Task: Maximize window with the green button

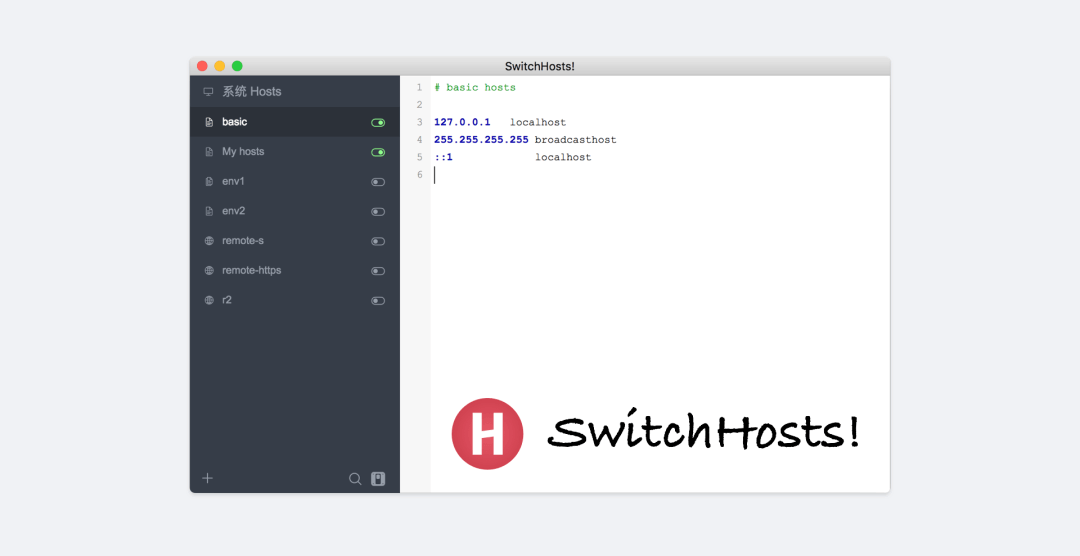Action: (237, 66)
